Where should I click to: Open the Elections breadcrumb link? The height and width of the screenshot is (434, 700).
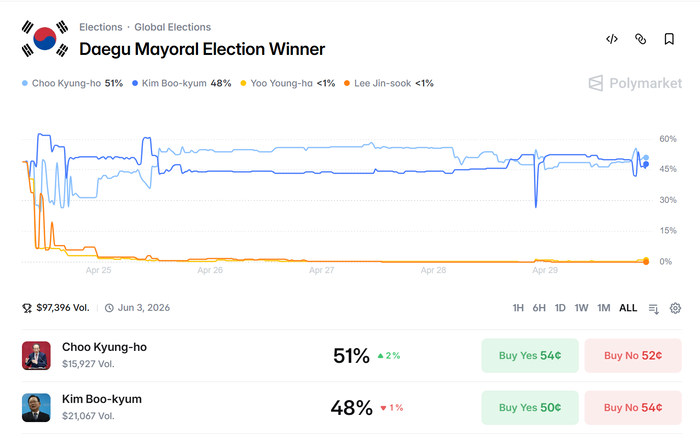[x=100, y=27]
